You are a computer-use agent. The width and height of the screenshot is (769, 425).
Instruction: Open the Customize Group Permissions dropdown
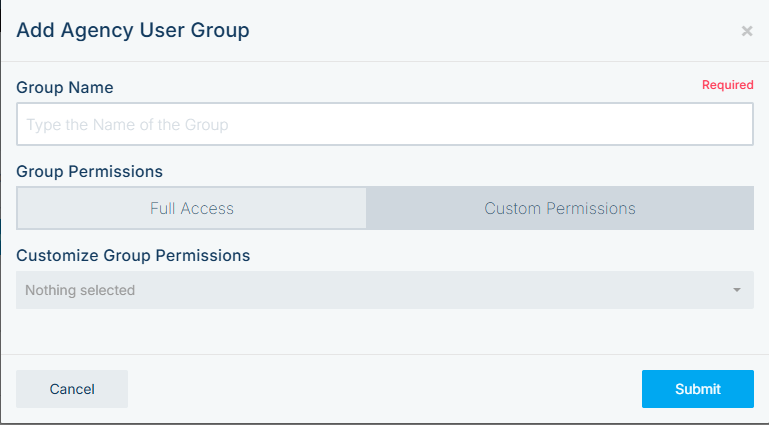385,290
